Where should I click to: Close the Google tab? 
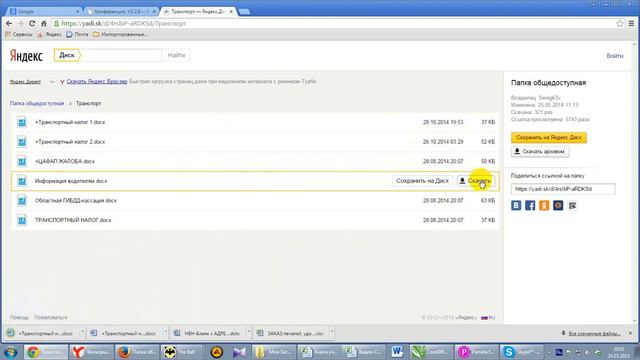(x=78, y=12)
